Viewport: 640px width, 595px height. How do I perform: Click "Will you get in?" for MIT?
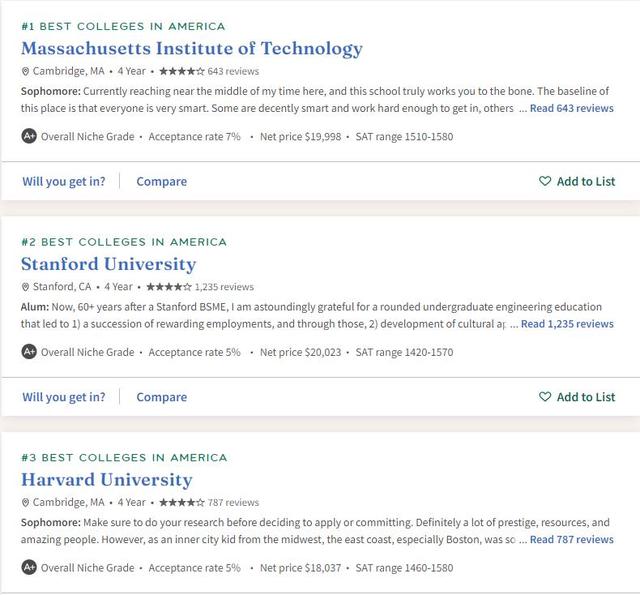[x=63, y=181]
